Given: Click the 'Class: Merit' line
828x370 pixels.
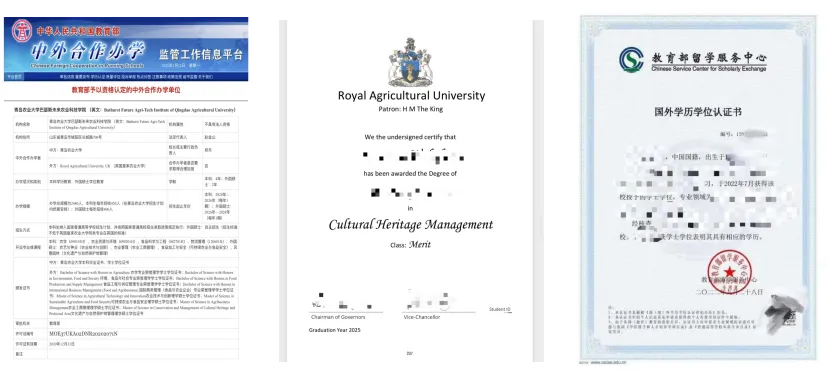Looking at the screenshot, I should [x=410, y=245].
